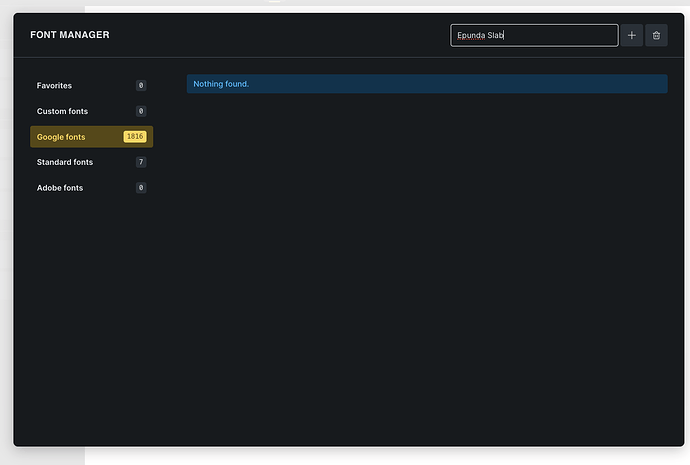Open the Custom fonts category
The height and width of the screenshot is (465, 690).
click(x=92, y=111)
